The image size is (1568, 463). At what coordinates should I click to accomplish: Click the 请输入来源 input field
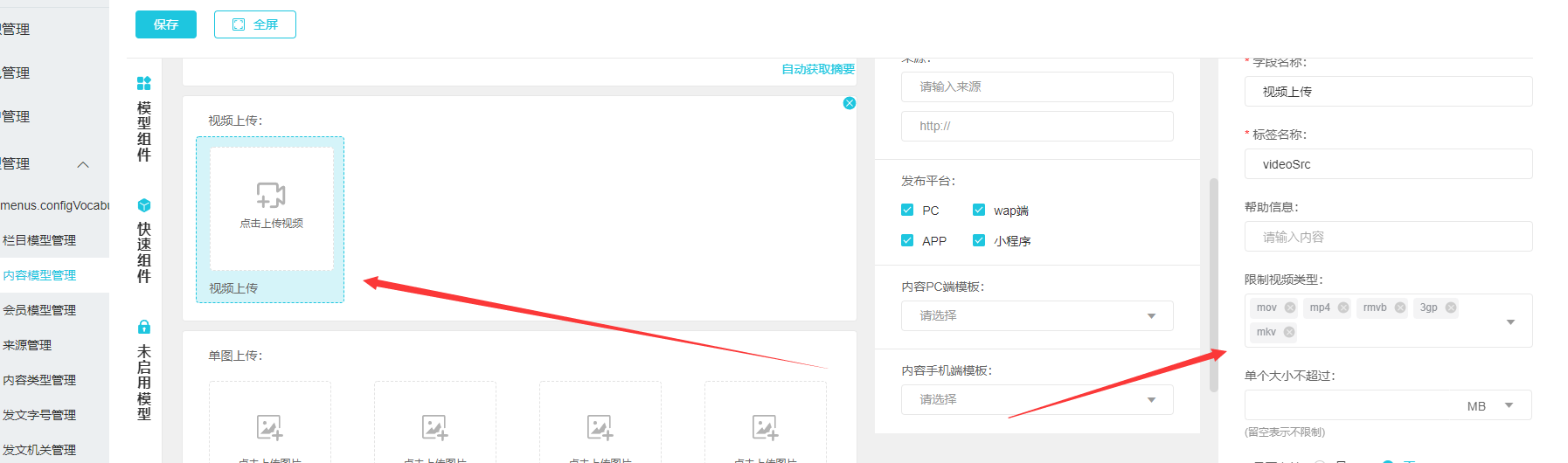[1037, 86]
